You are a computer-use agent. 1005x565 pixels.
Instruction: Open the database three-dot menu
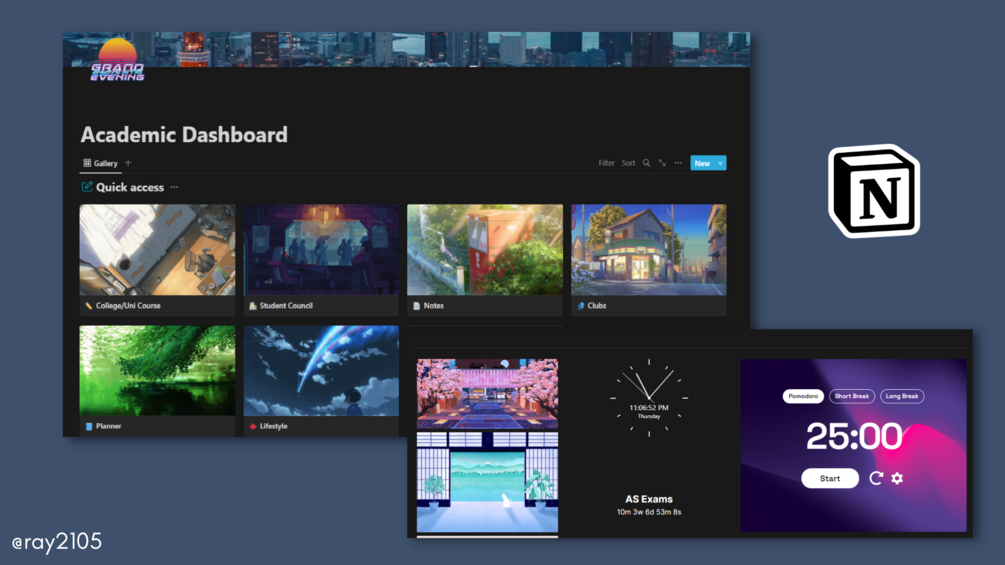(678, 163)
